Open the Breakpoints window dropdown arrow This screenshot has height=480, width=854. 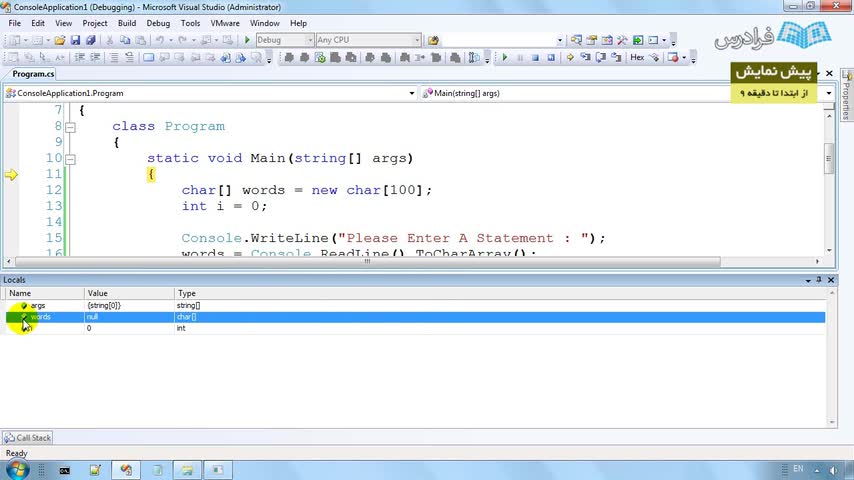click(684, 57)
